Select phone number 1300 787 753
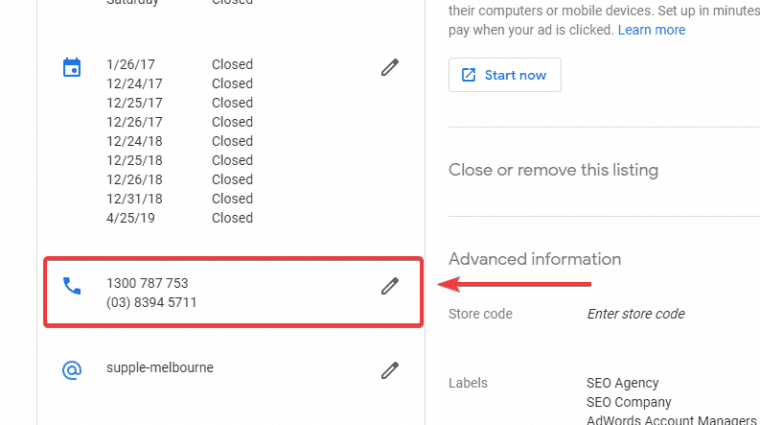This screenshot has width=760, height=425. pos(147,283)
